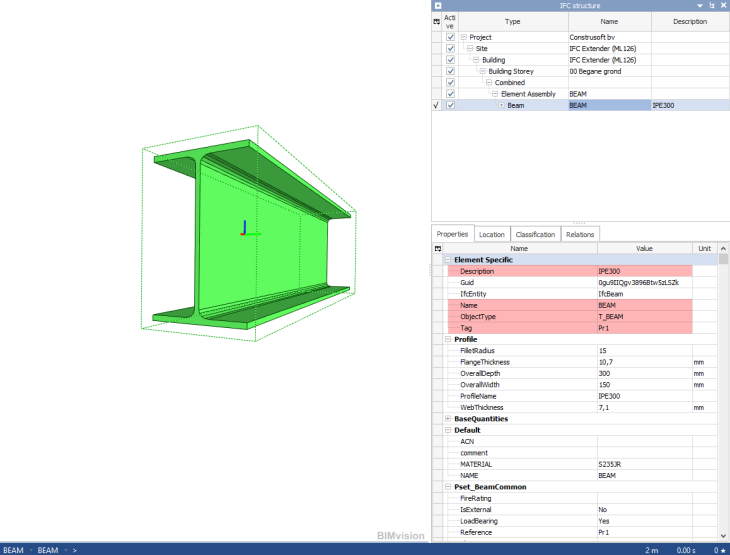Collapse the Combined tree node
The width and height of the screenshot is (730, 555).
[489, 82]
